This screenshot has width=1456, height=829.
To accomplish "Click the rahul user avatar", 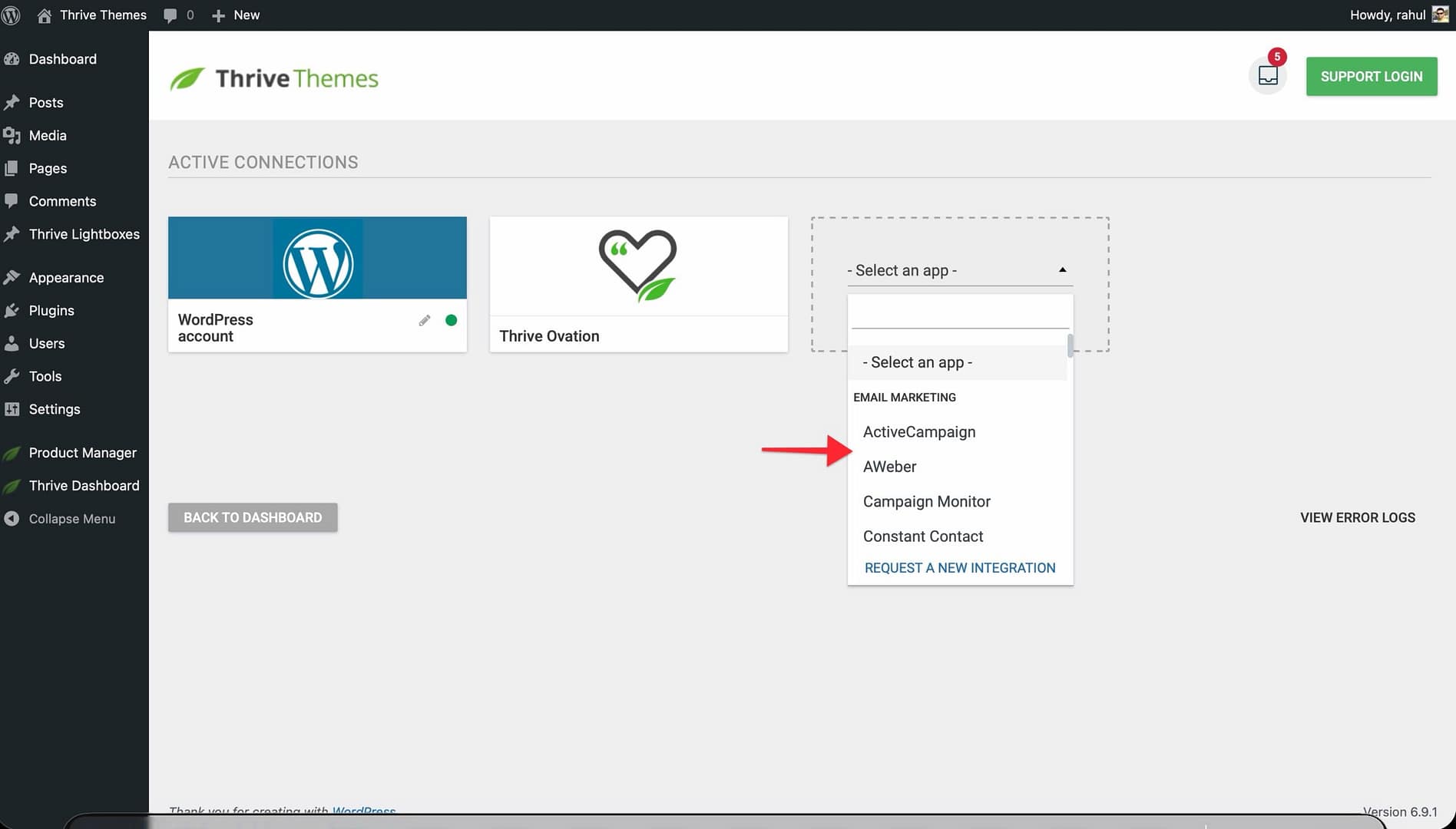I will click(1440, 15).
